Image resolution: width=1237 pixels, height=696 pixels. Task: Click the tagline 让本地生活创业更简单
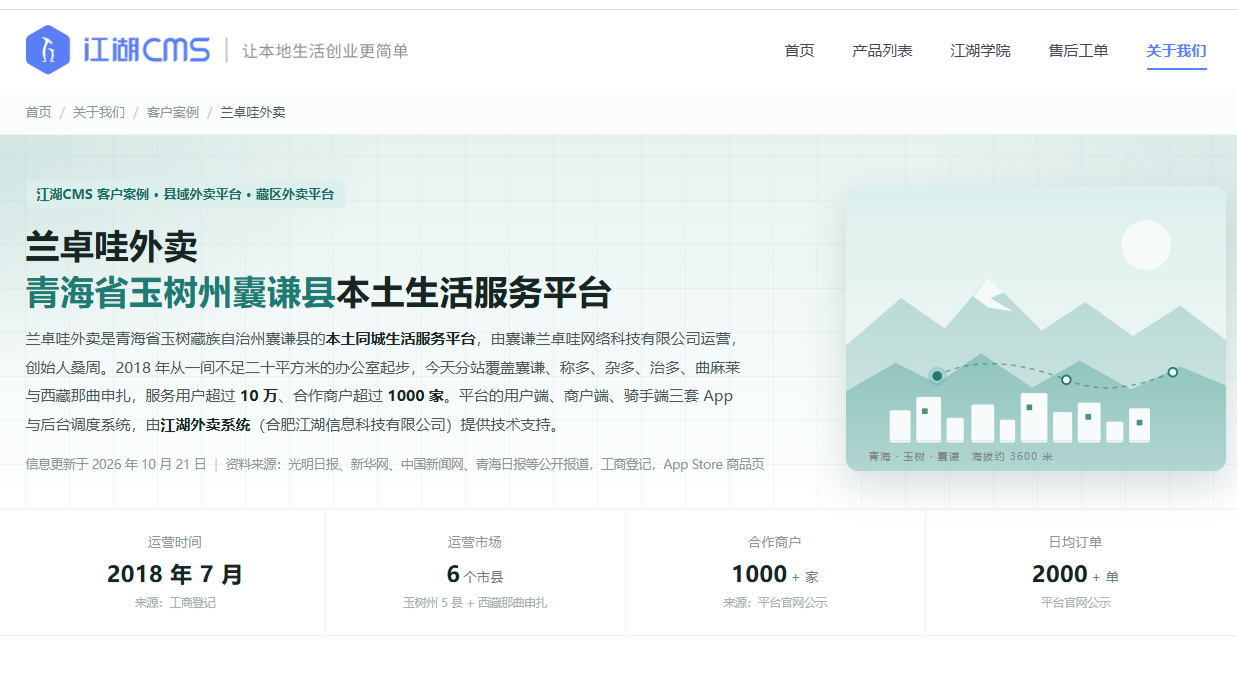tap(325, 51)
